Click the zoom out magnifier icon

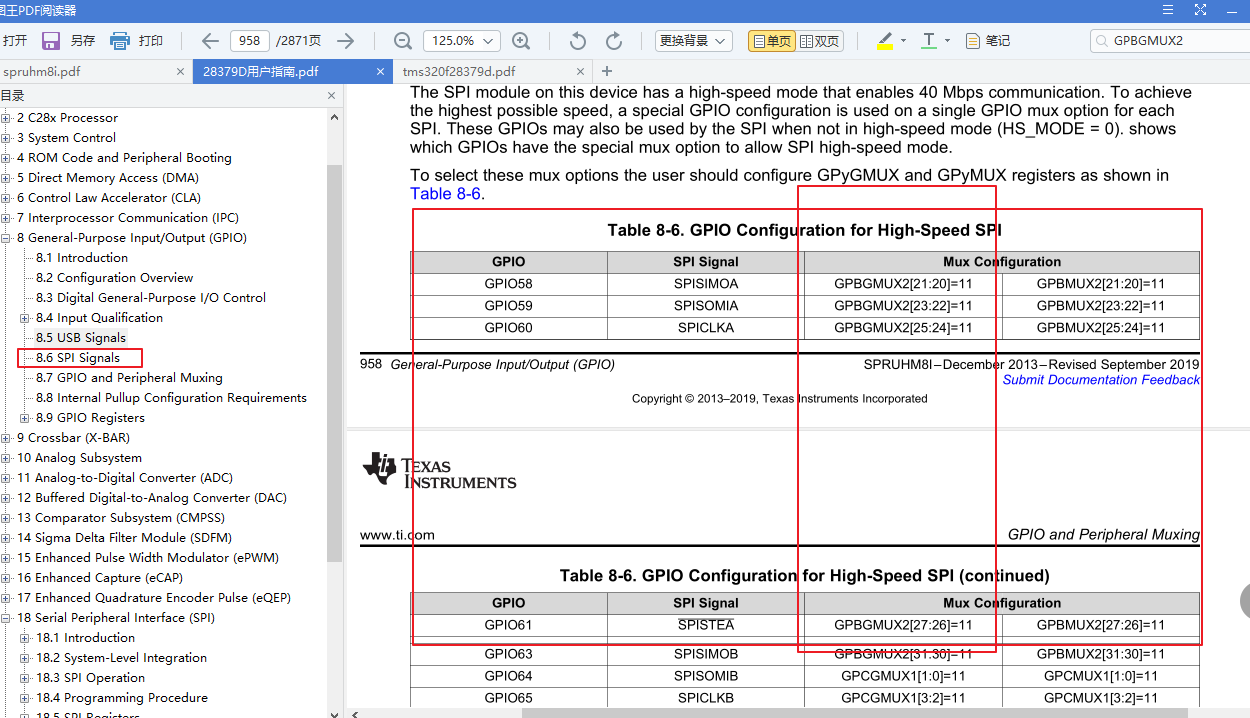pos(403,41)
